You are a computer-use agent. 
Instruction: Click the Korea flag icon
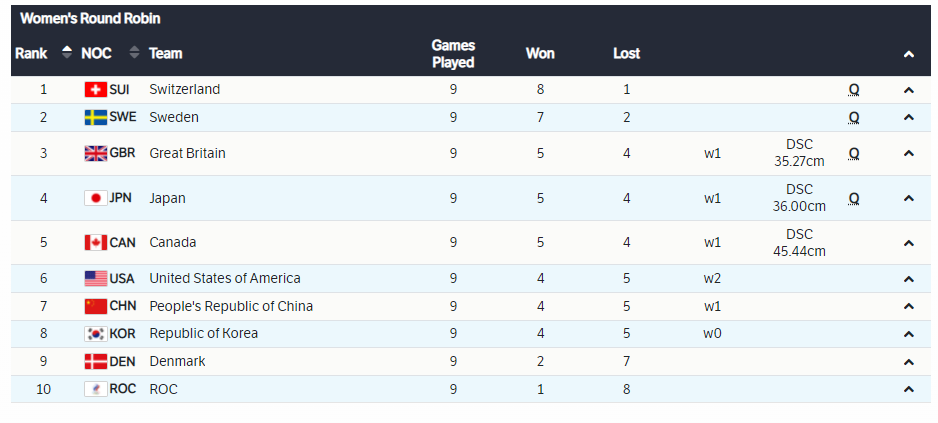click(x=96, y=334)
